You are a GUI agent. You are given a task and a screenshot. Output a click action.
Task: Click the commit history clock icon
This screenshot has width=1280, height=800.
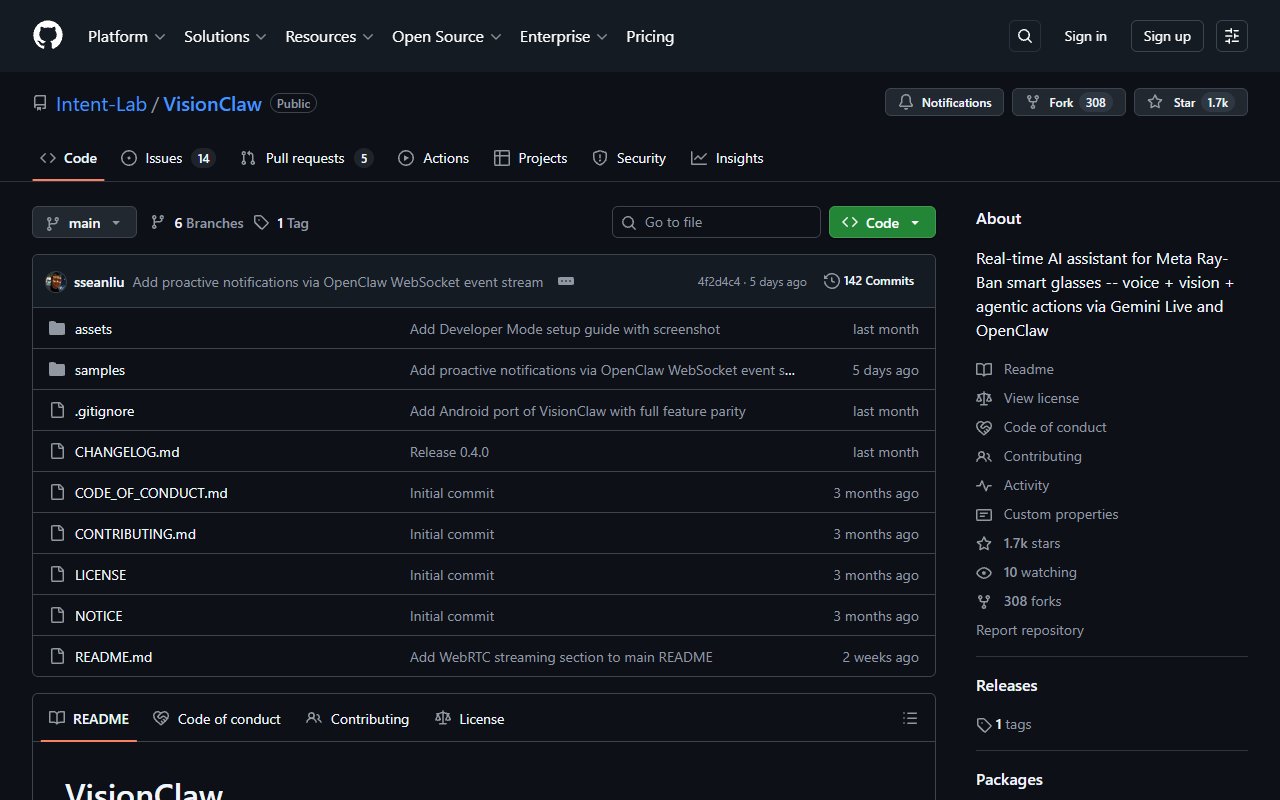(x=831, y=281)
